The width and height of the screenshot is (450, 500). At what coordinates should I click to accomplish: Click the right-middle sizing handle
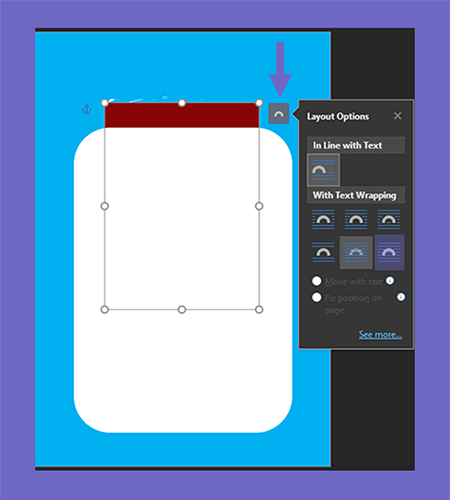[x=259, y=206]
